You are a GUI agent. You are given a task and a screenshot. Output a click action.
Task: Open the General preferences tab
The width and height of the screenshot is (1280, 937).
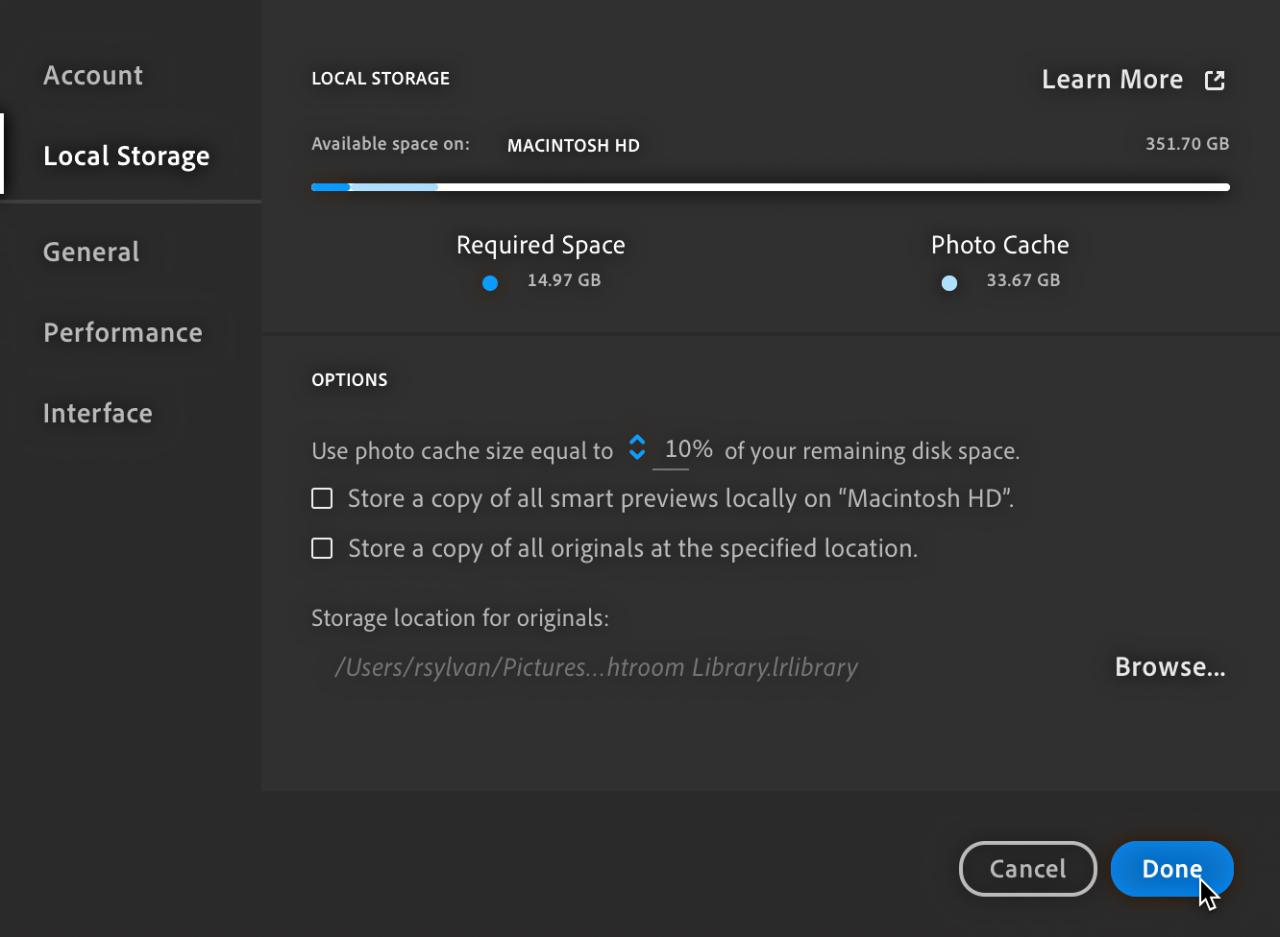coord(91,252)
